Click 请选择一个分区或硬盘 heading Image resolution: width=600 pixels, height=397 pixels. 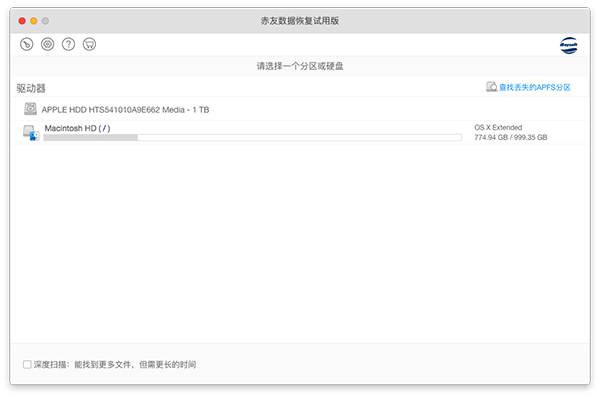300,66
